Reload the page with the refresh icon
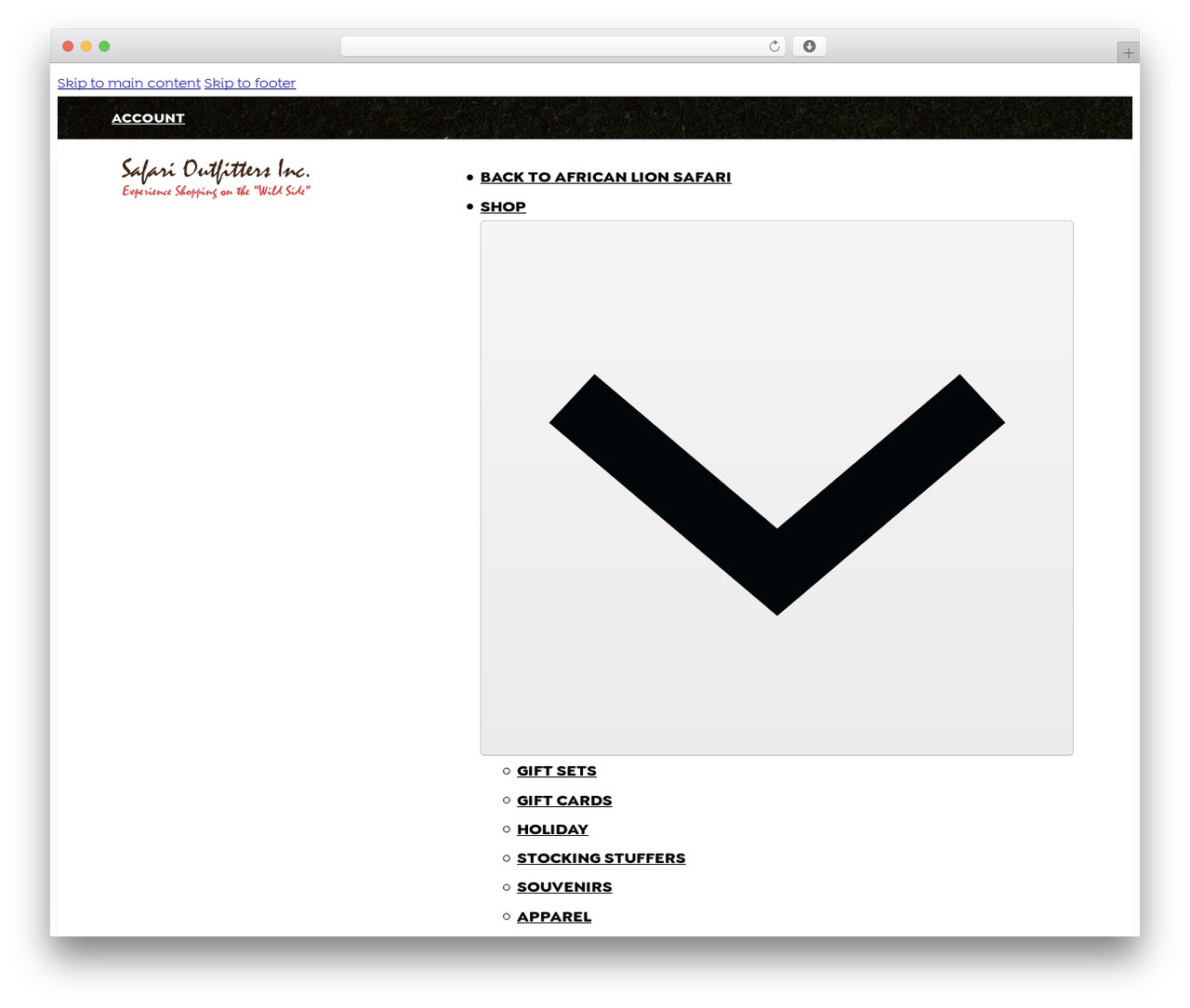 pyautogui.click(x=773, y=46)
